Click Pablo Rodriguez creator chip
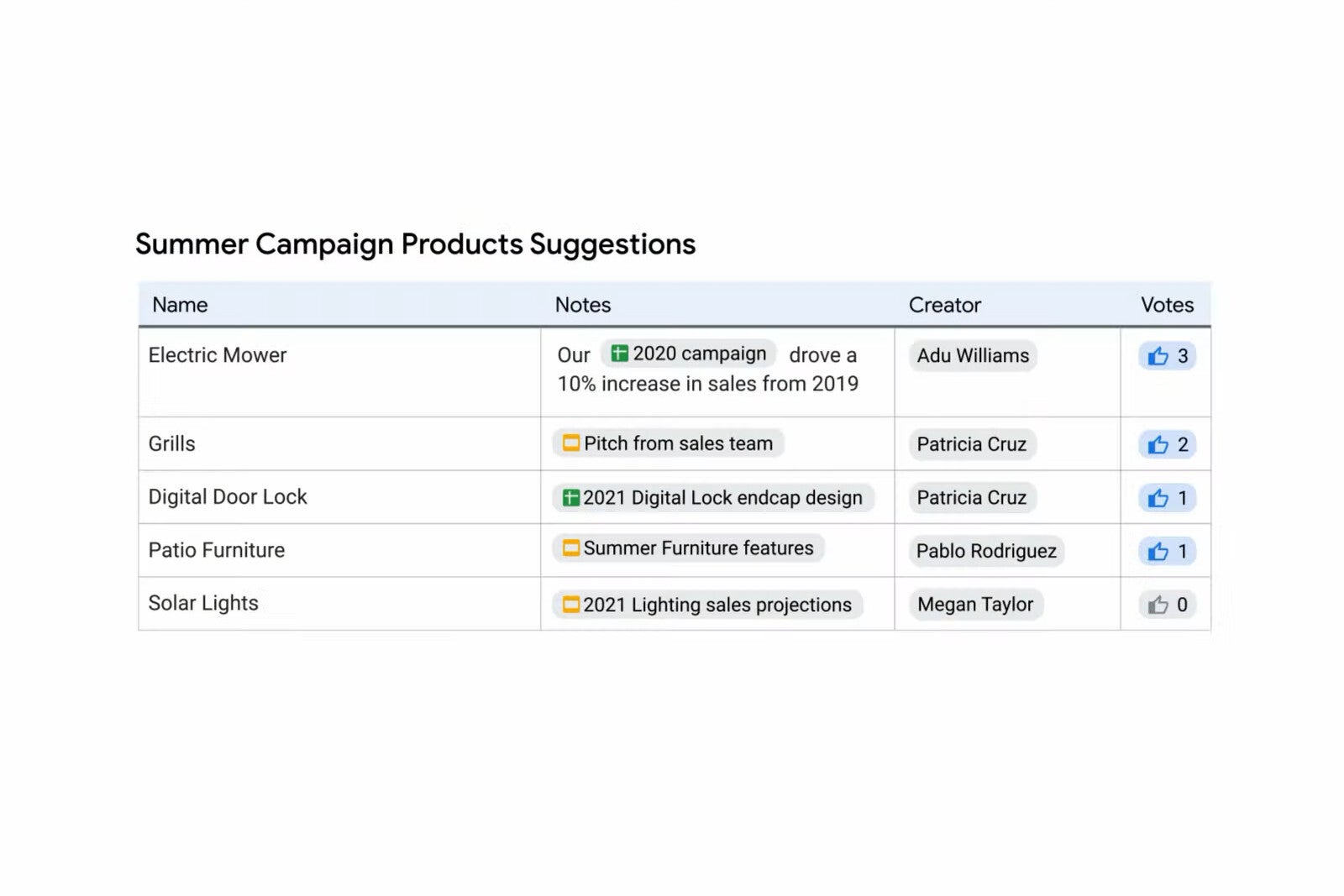The image size is (1344, 896). point(986,551)
